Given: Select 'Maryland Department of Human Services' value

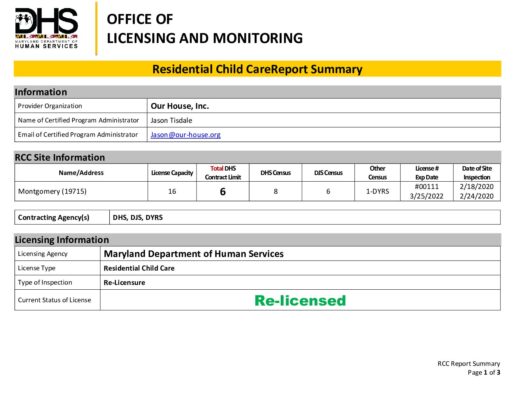Looking at the screenshot, I should pyautogui.click(x=194, y=254).
